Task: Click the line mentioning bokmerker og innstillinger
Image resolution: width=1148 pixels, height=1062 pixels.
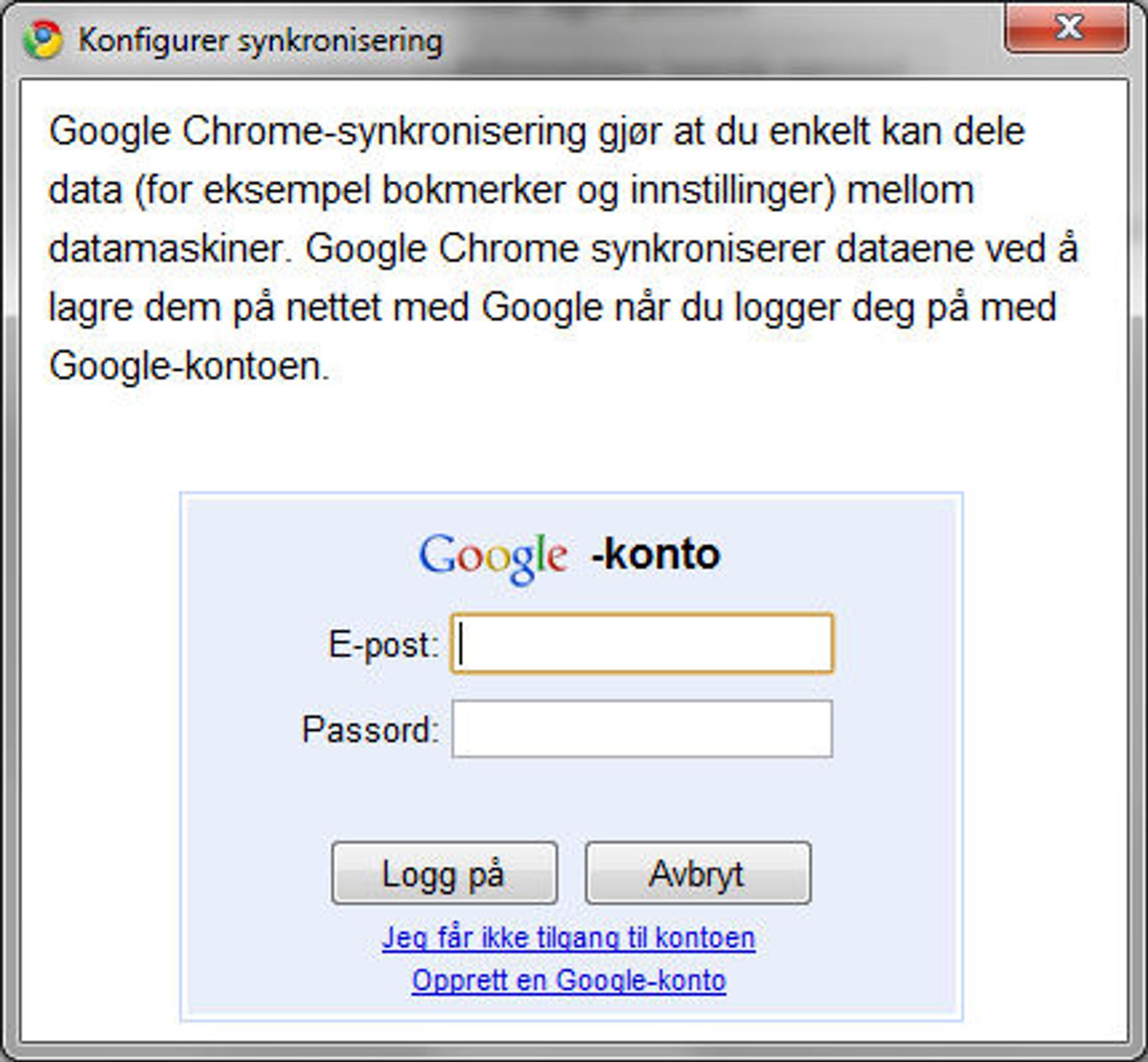Action: pos(511,191)
